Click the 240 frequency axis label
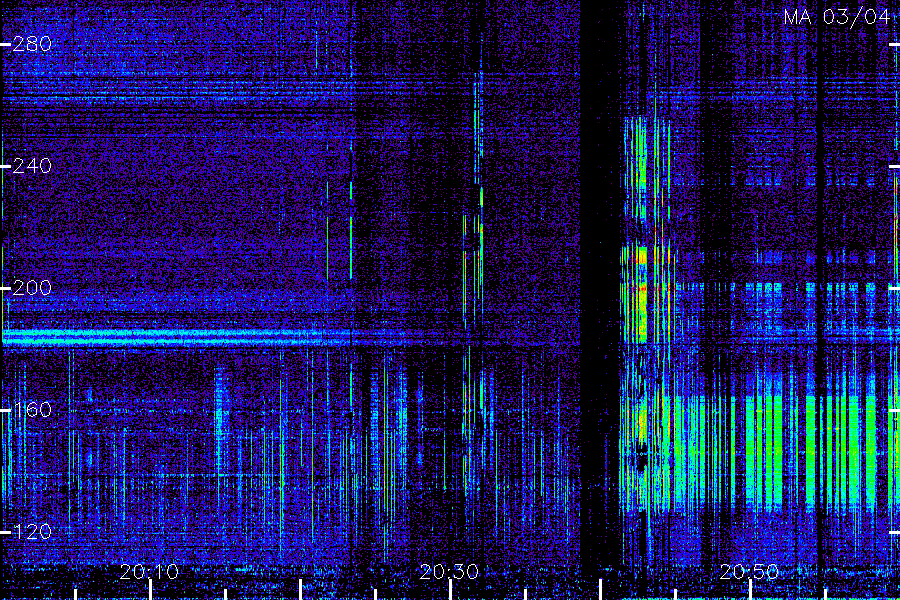The image size is (900, 600). pos(32,166)
